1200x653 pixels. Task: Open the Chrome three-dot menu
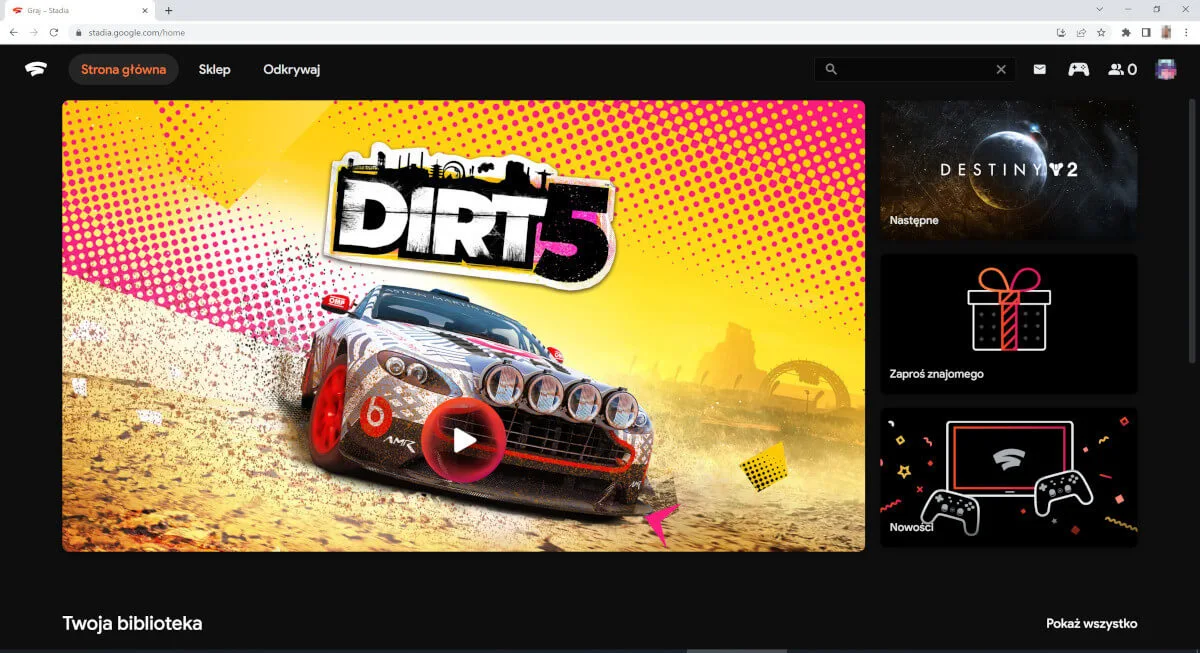1186,32
